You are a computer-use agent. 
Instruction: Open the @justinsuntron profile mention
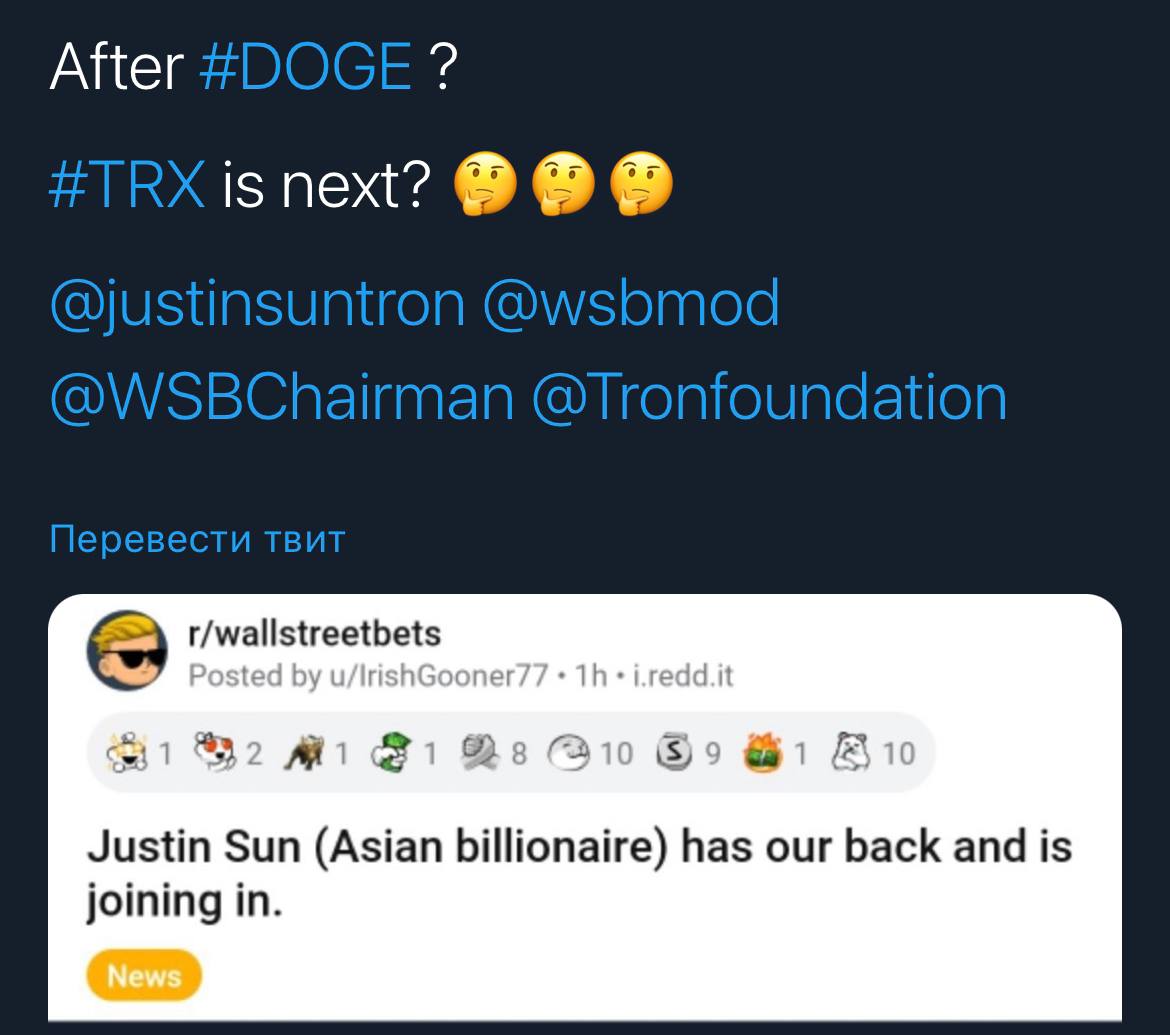click(257, 303)
